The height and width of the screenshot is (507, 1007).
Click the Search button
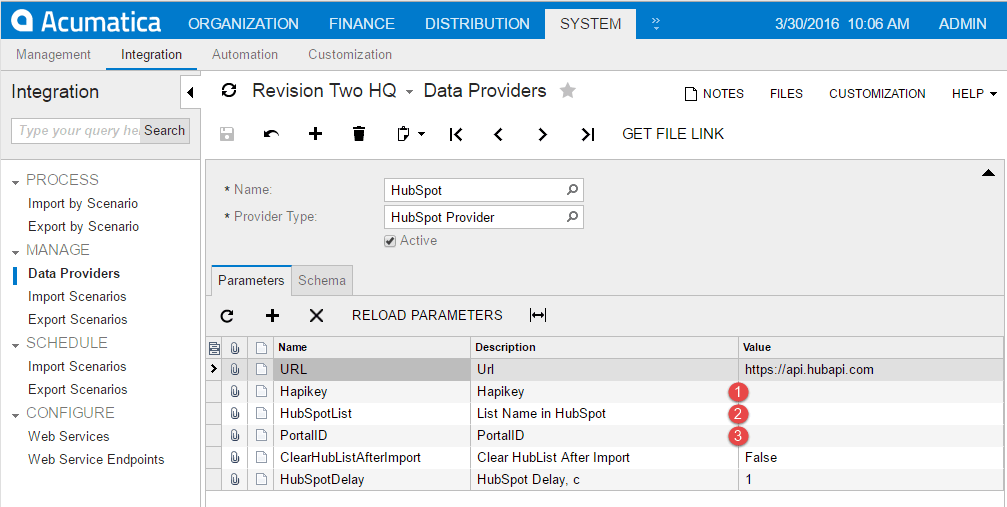pos(164,130)
